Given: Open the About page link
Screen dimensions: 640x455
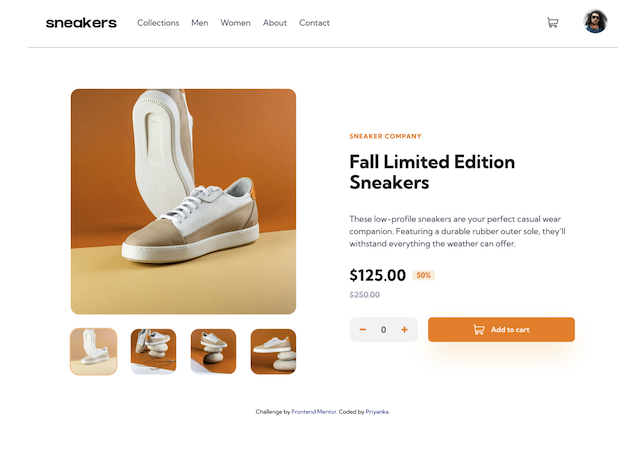Looking at the screenshot, I should [275, 23].
